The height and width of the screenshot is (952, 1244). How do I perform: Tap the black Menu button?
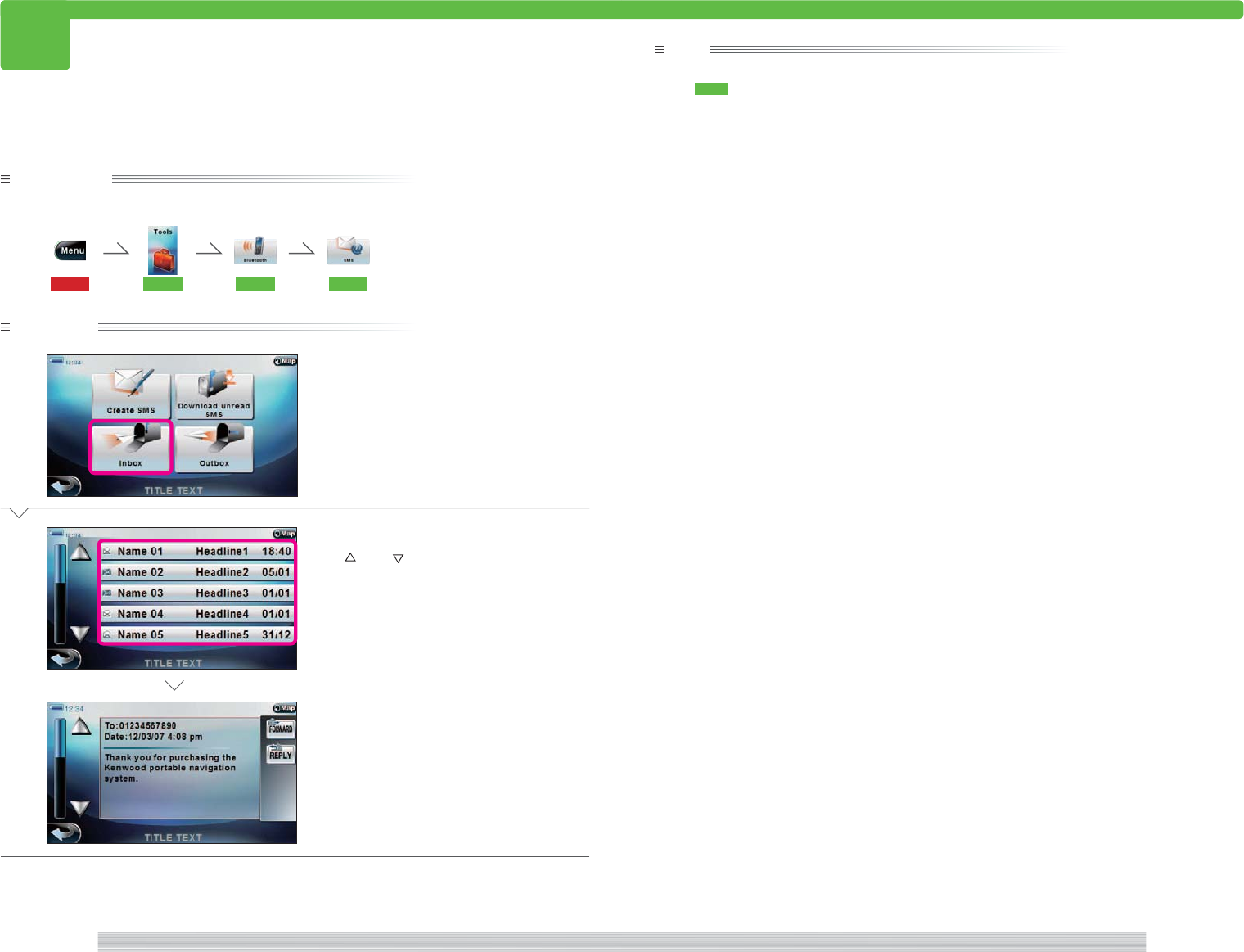pyautogui.click(x=71, y=250)
